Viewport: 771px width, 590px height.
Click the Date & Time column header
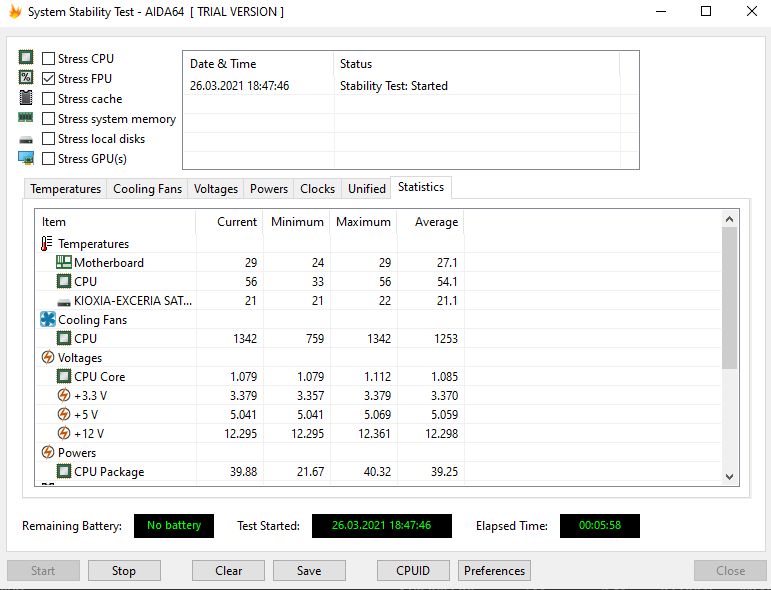[x=259, y=64]
